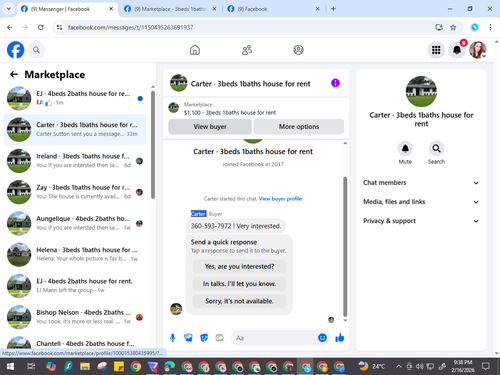500x375 pixels.
Task: Expand Privacy & support section
Action: (421, 221)
